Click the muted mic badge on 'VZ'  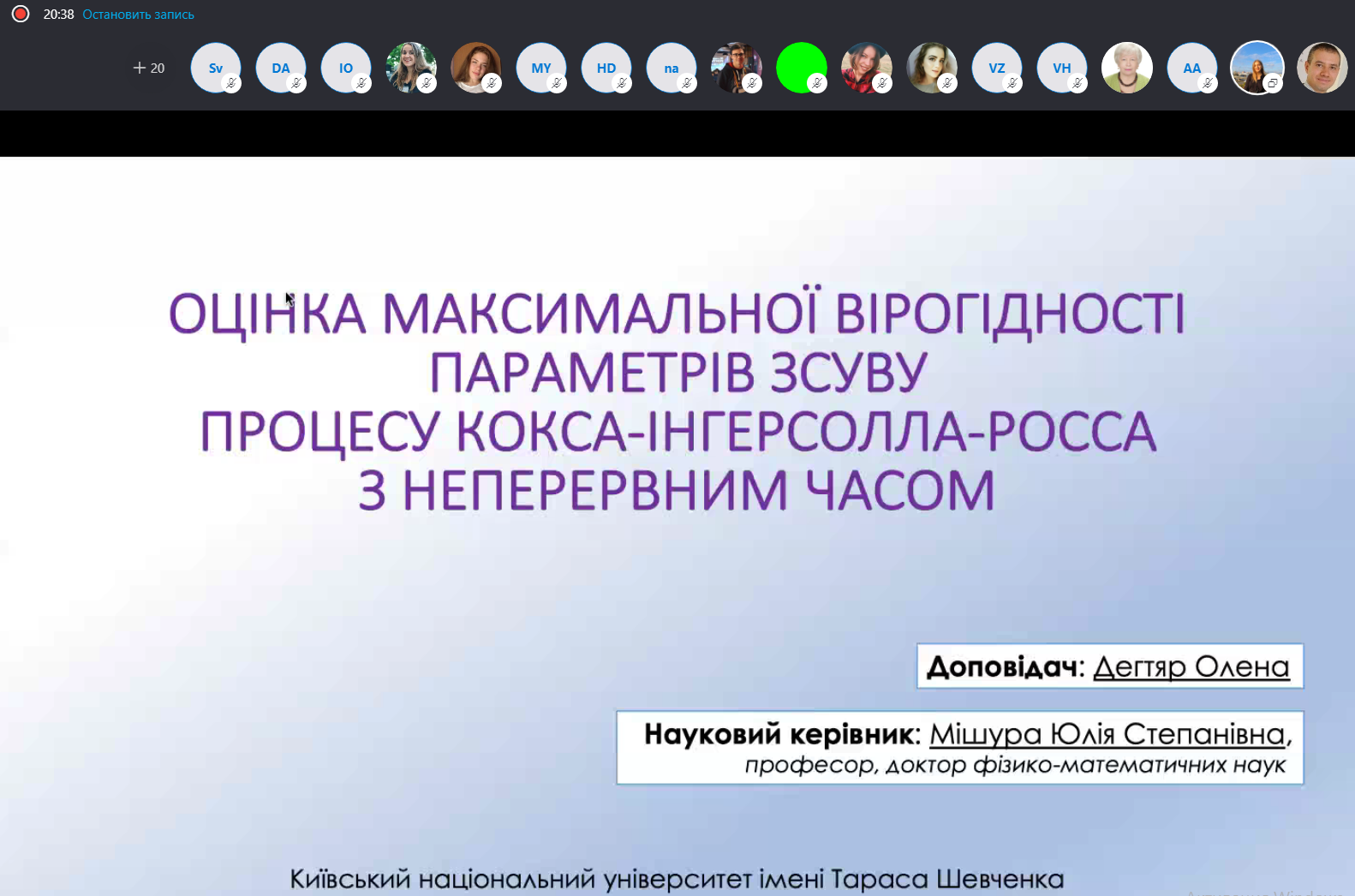1012,83
